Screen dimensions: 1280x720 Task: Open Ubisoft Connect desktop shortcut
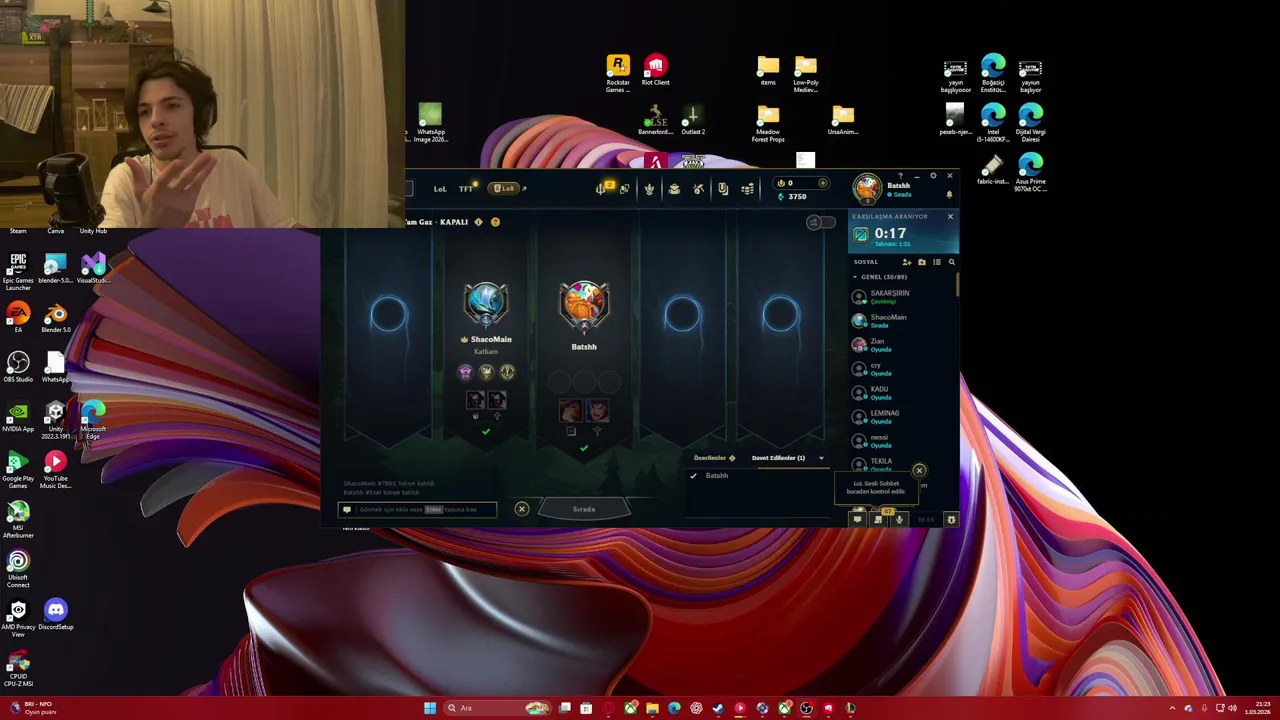[18, 570]
